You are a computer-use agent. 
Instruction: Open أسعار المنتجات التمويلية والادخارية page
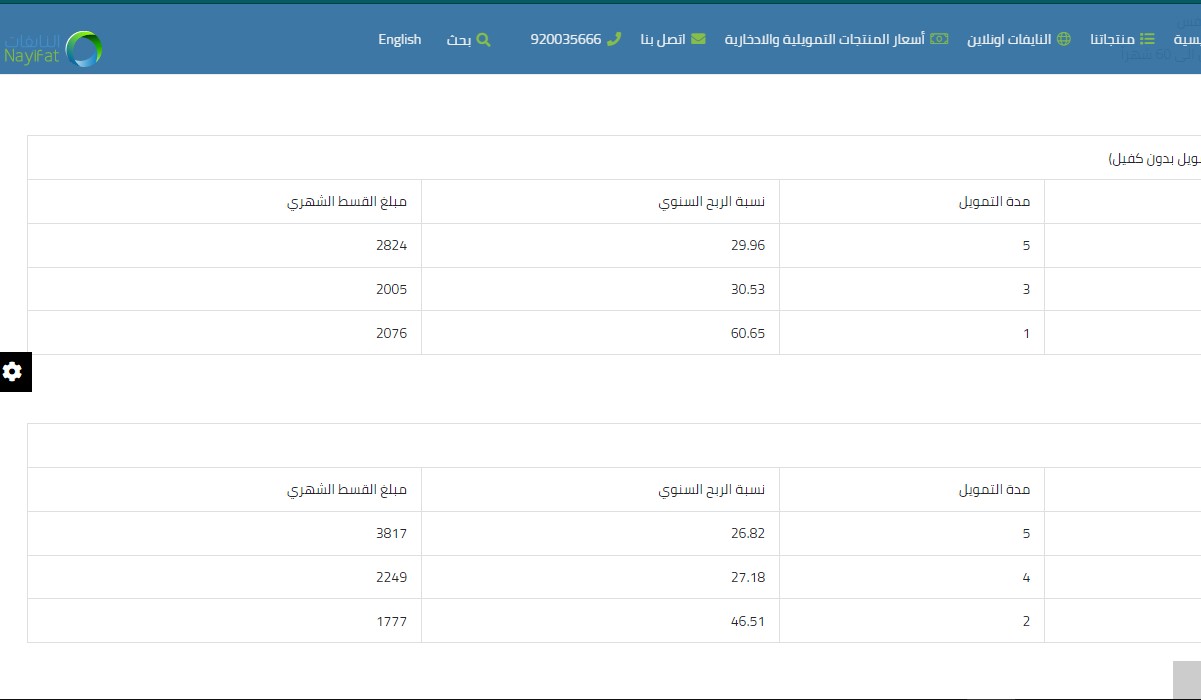(825, 40)
